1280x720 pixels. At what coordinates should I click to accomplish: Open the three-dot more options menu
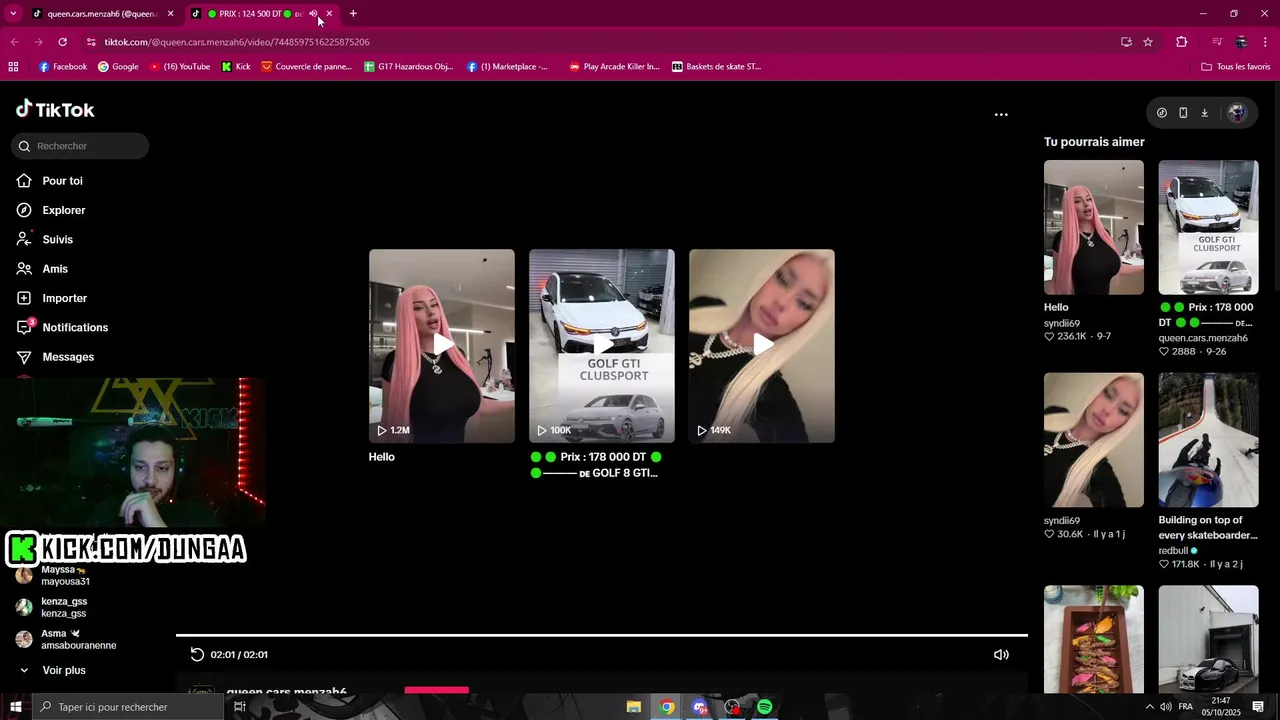1001,115
